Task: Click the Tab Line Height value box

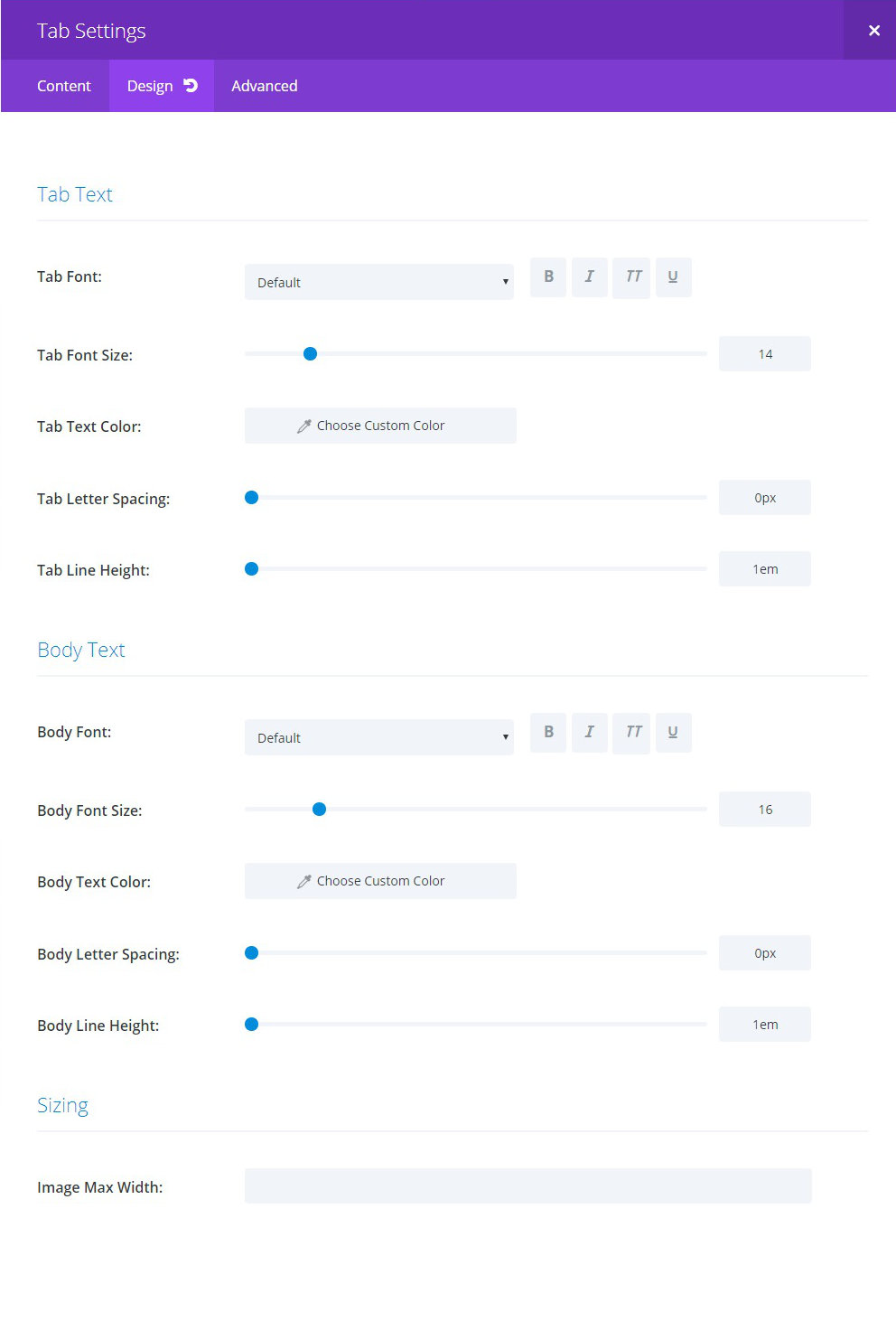Action: tap(765, 569)
